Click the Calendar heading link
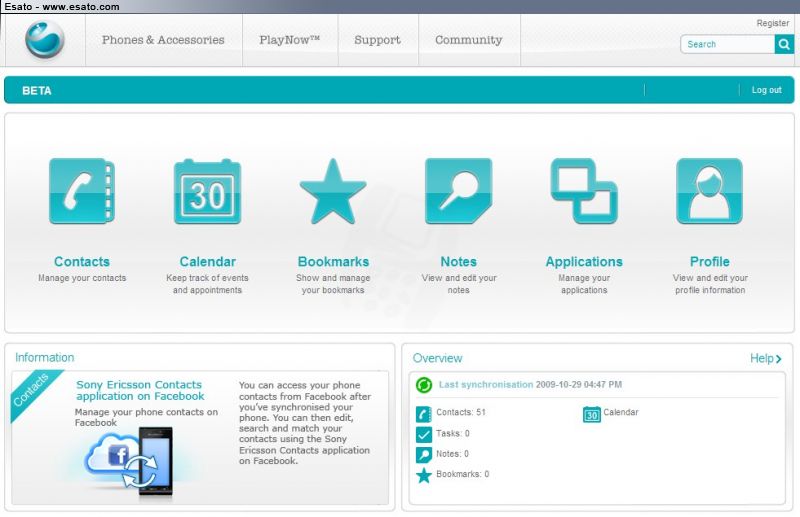Image resolution: width=800 pixels, height=517 pixels. [x=207, y=261]
